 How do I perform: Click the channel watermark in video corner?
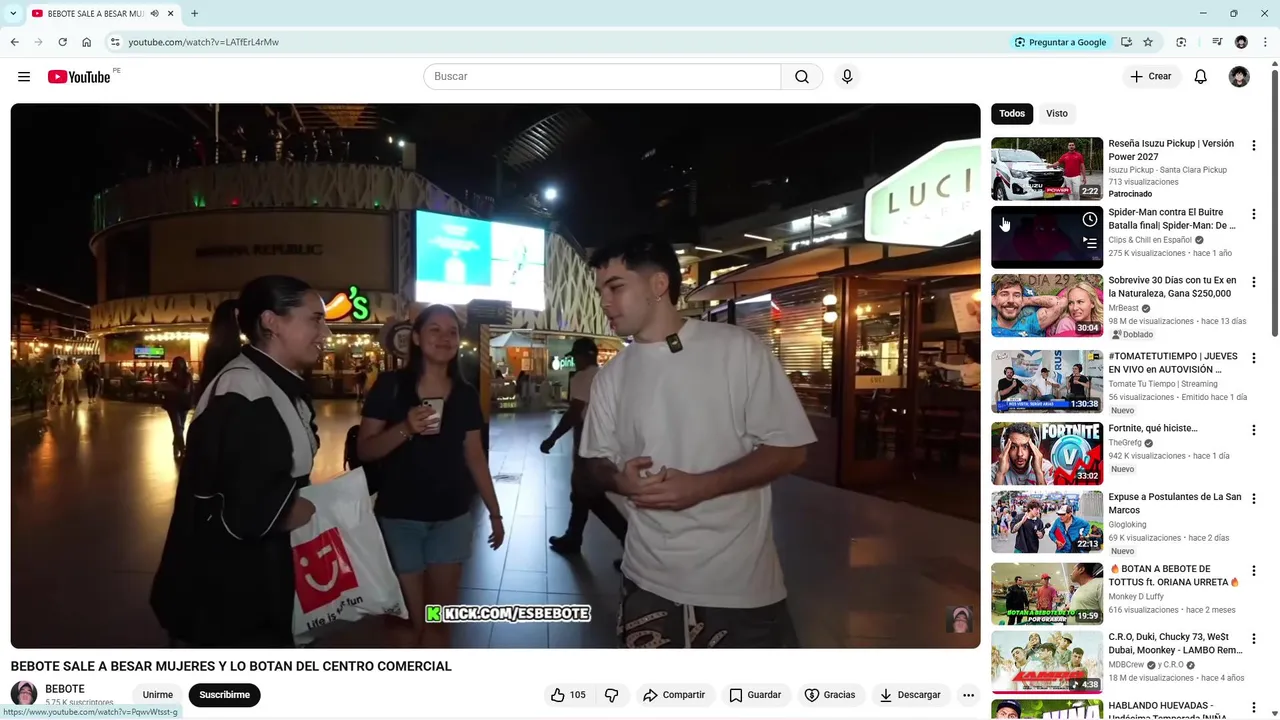959,619
